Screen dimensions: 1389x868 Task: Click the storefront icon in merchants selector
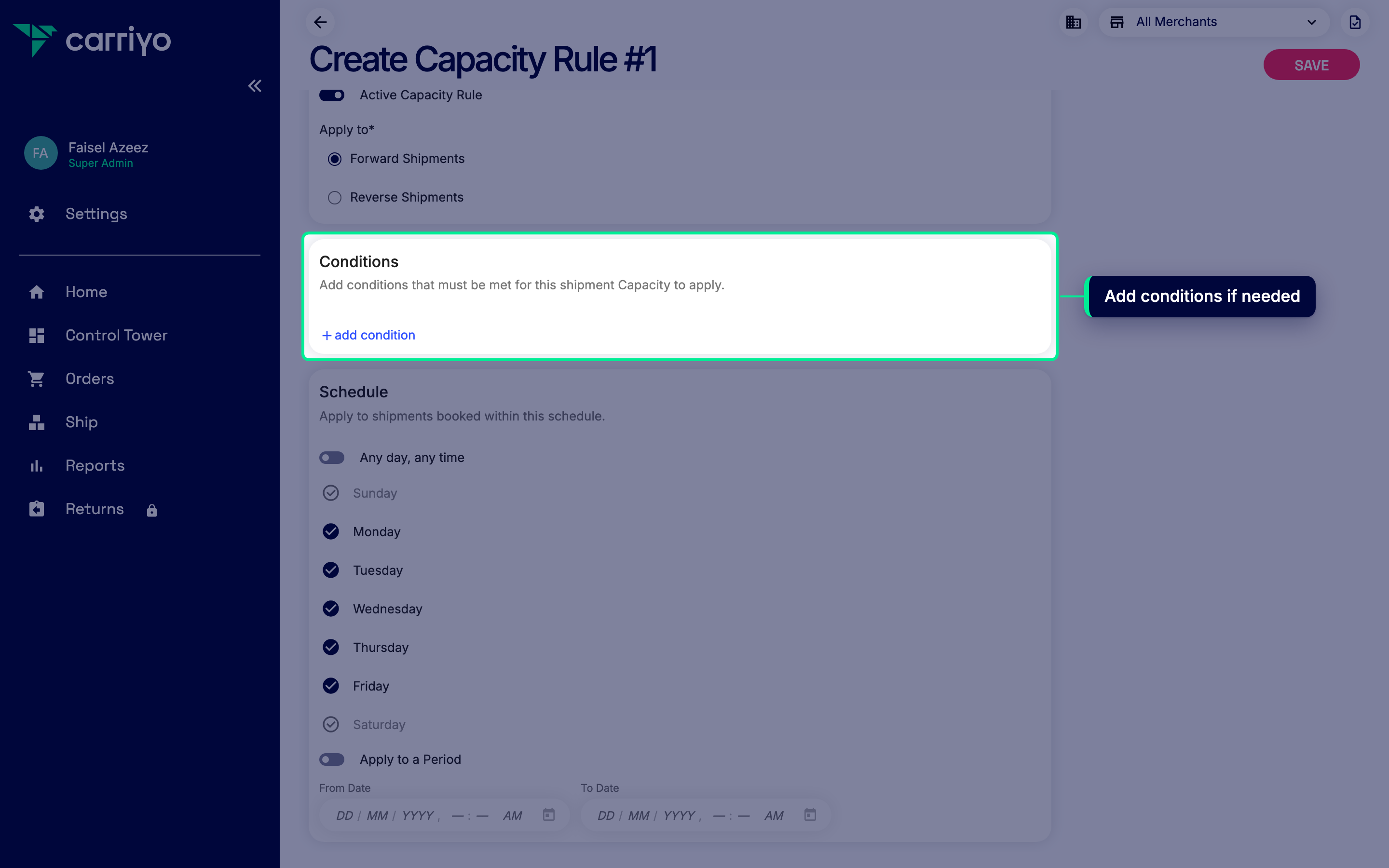tap(1117, 22)
